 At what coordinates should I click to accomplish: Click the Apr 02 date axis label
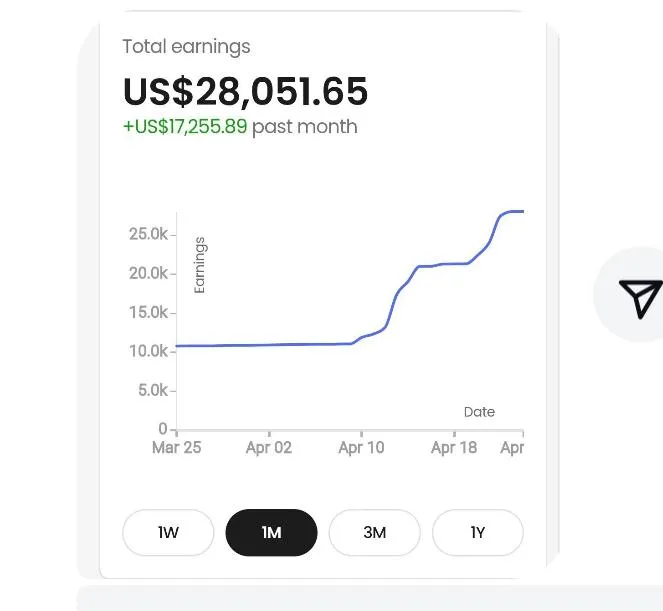click(269, 447)
